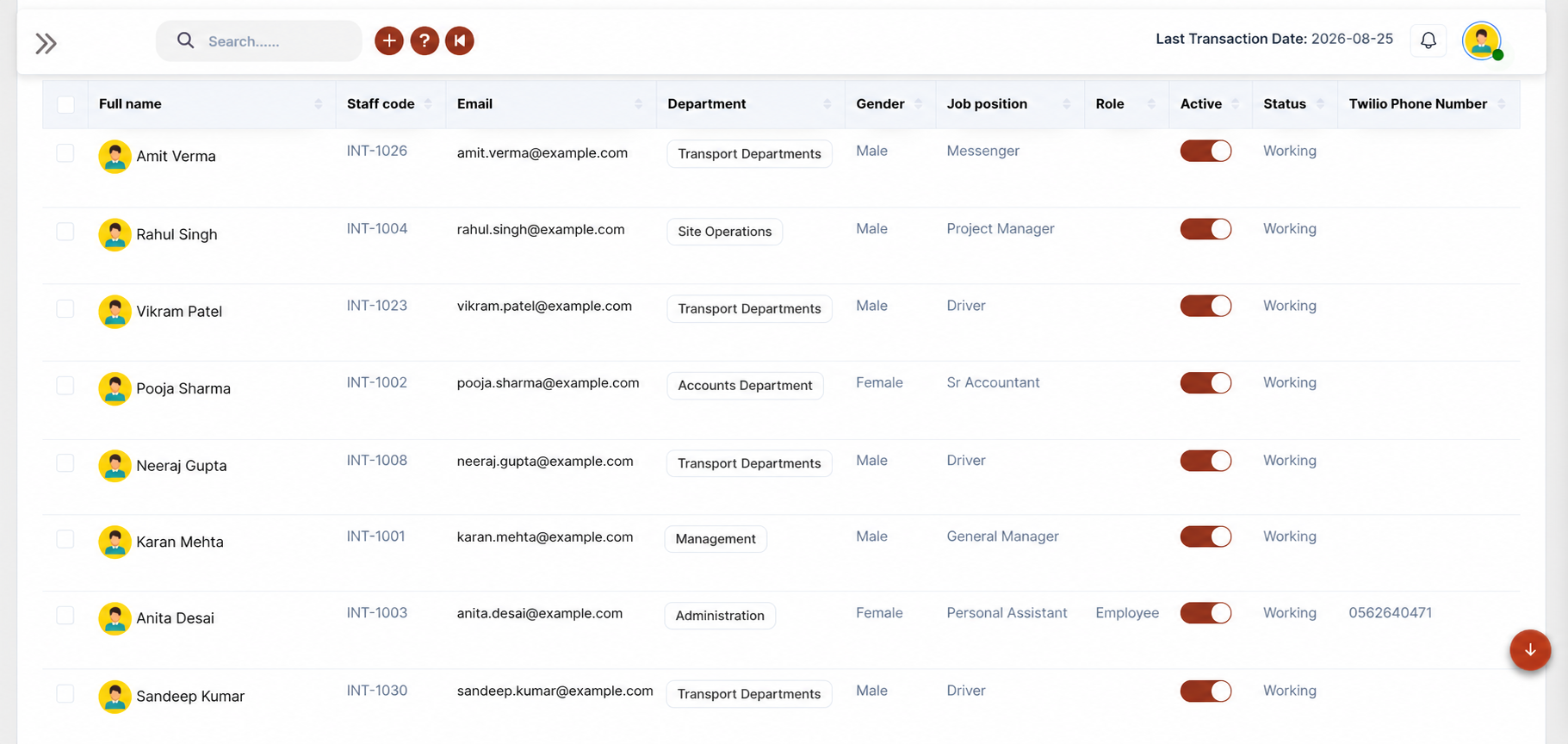Disable Active switch for Anita Desai
Image resolution: width=1568 pixels, height=744 pixels.
tap(1205, 613)
